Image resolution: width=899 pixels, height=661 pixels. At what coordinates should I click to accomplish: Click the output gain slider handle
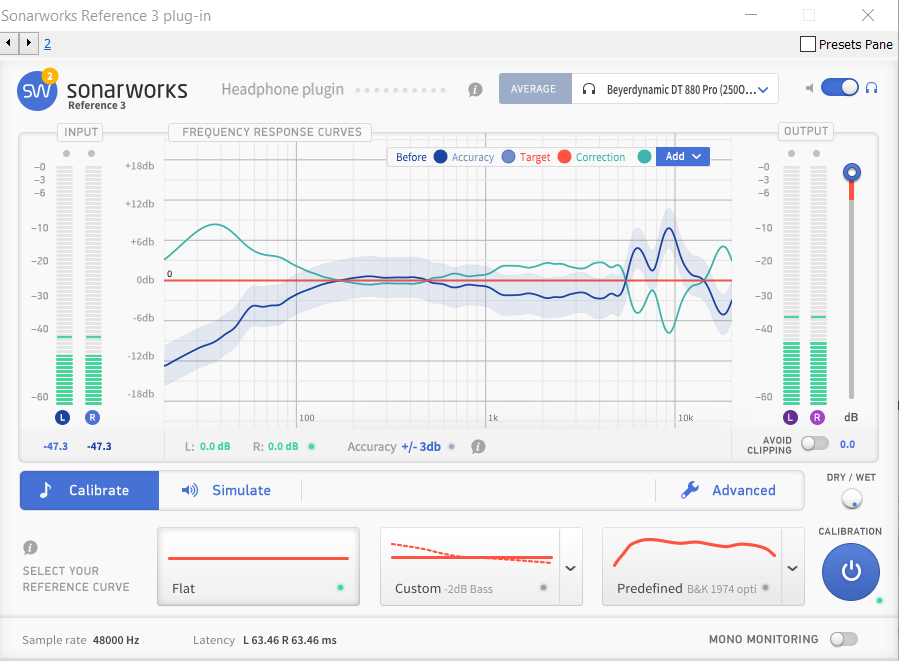[851, 172]
